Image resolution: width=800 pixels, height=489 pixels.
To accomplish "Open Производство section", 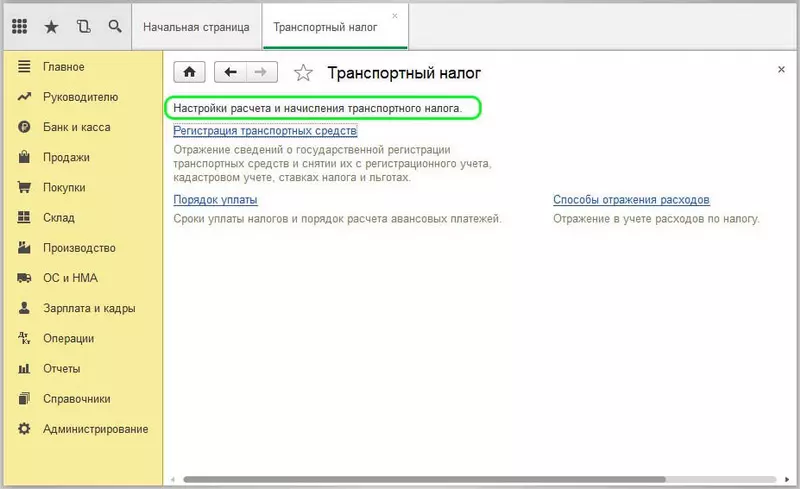I will [79, 248].
